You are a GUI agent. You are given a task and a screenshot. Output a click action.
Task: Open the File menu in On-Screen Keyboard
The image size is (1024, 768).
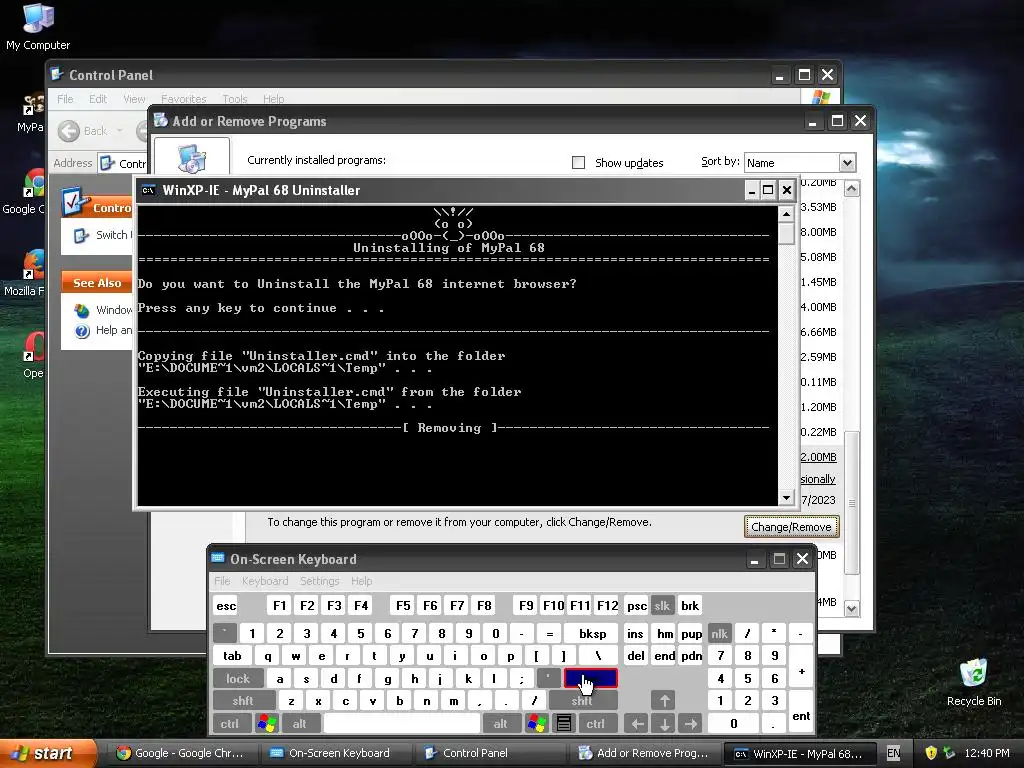[222, 581]
